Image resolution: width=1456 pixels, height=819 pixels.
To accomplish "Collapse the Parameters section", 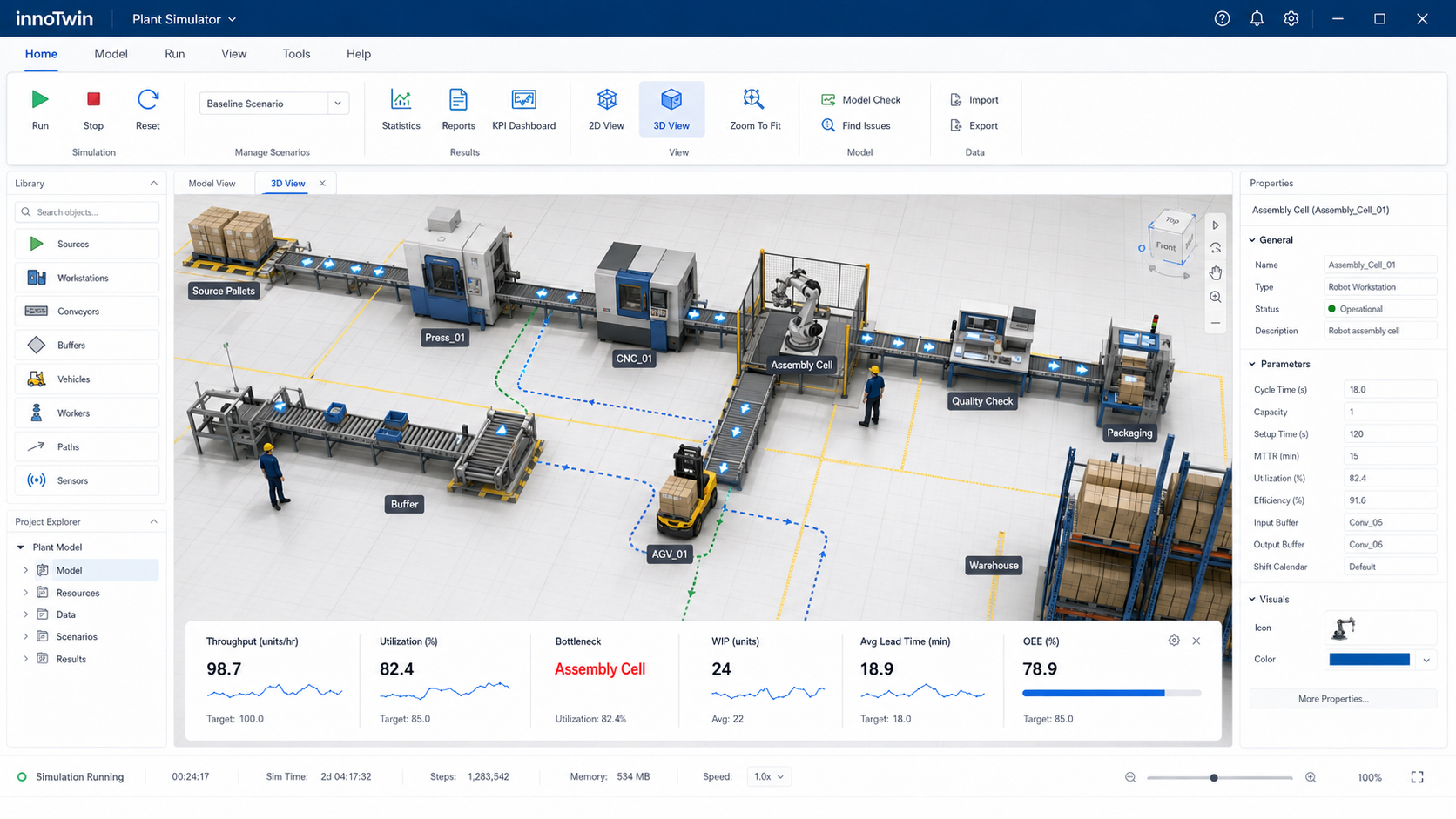I will pyautogui.click(x=1252, y=364).
